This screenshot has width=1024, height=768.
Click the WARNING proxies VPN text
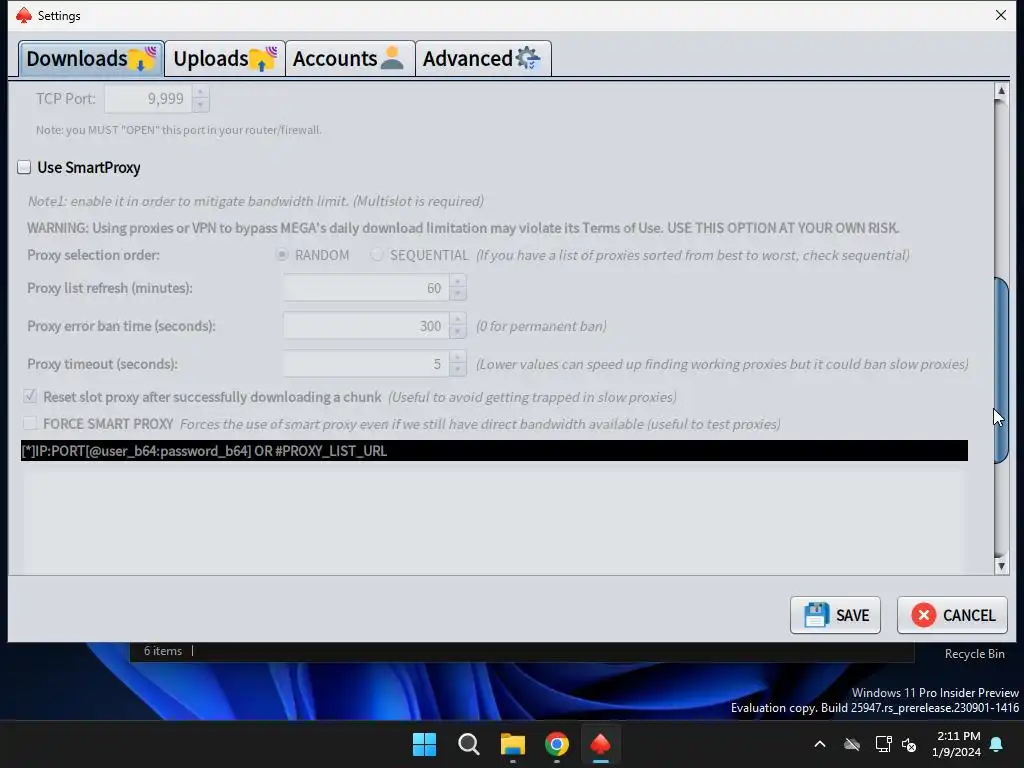tap(462, 228)
